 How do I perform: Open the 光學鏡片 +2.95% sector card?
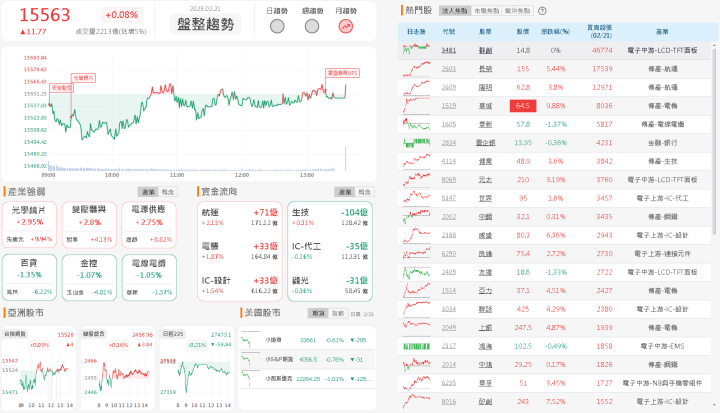click(x=29, y=225)
